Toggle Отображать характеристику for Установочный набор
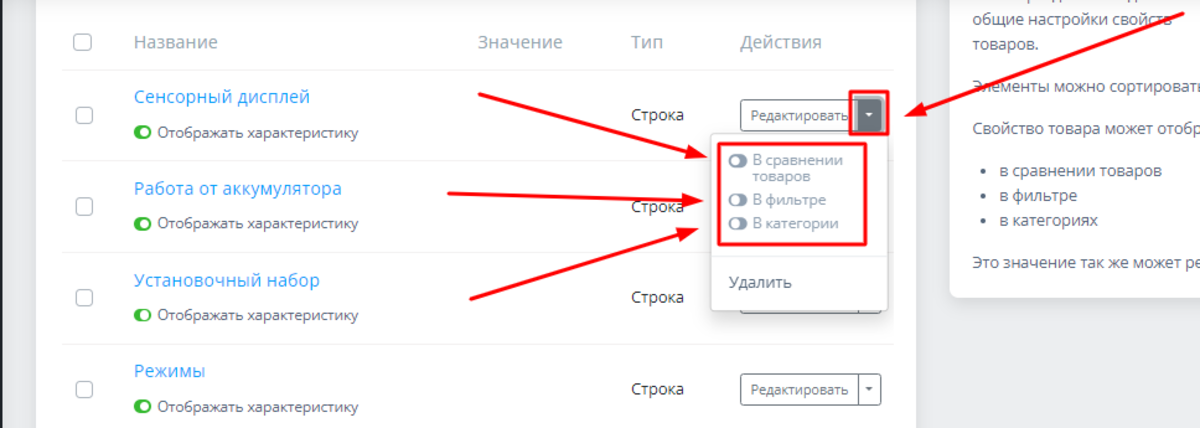Image resolution: width=1200 pixels, height=428 pixels. 143,315
